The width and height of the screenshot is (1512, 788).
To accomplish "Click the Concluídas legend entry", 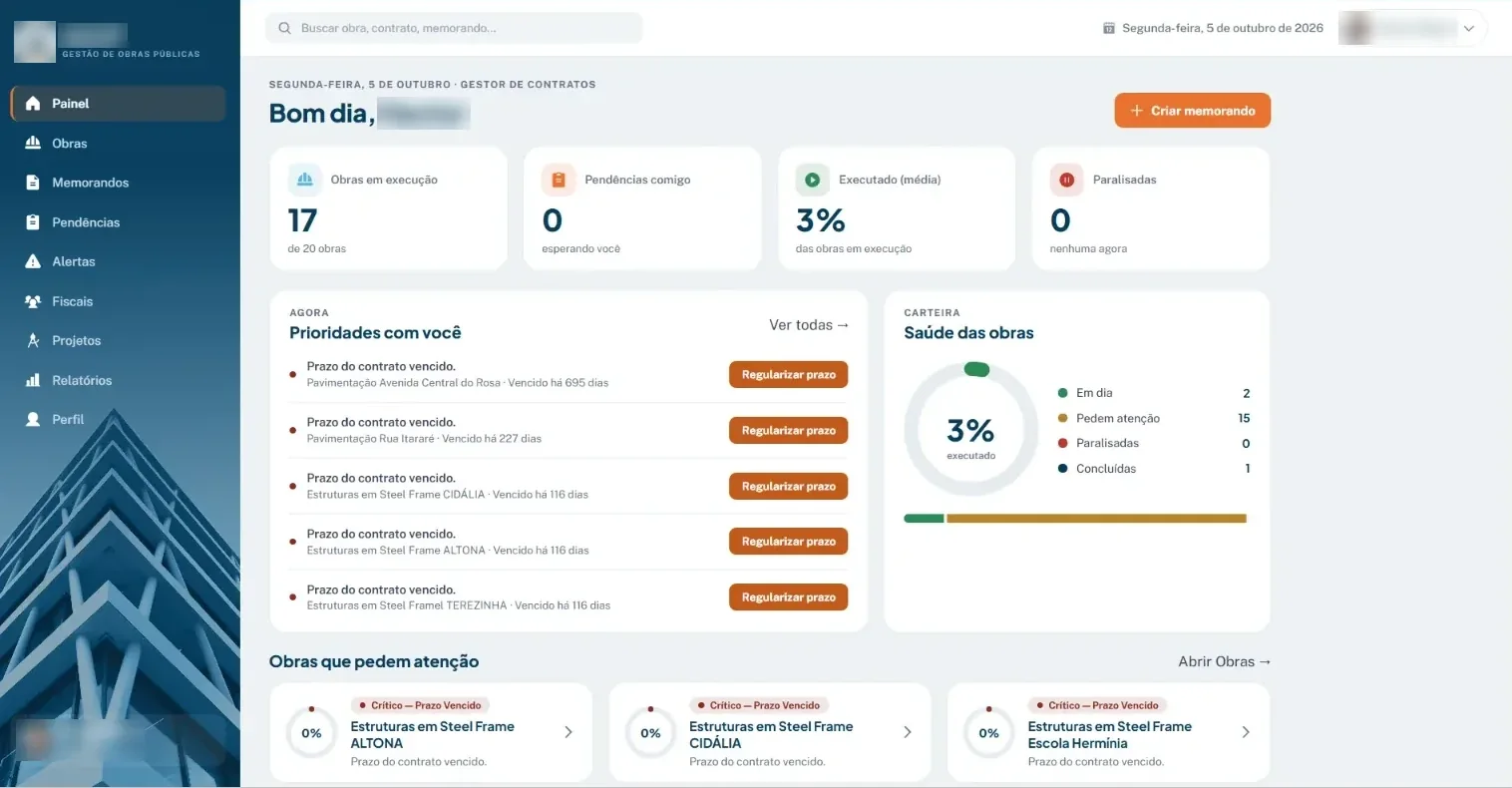I will 1154,469.
